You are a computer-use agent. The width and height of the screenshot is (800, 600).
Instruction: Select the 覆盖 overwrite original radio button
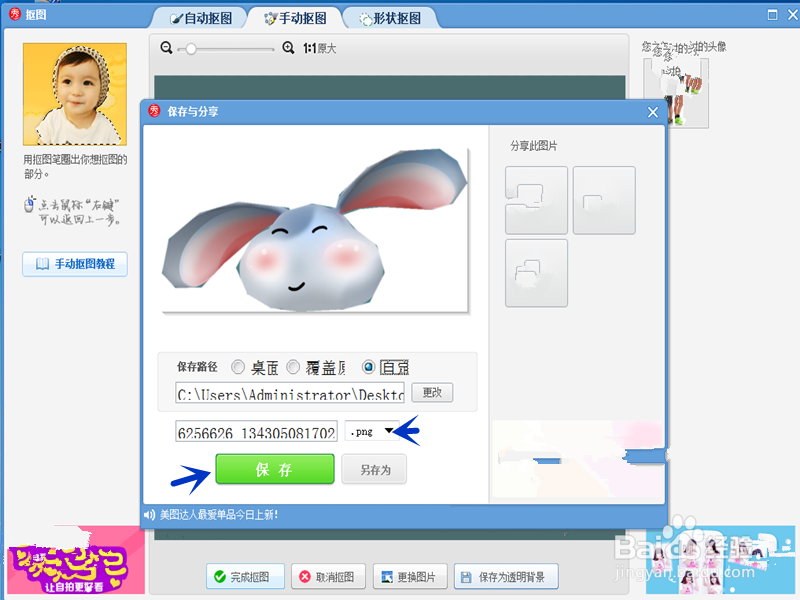click(x=293, y=366)
